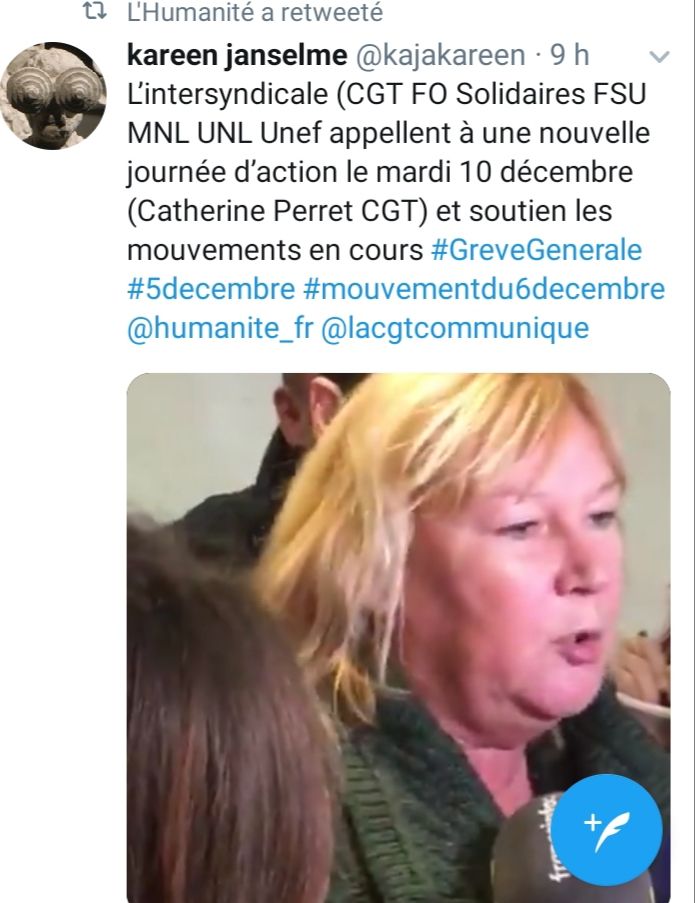
Task: Play the embedded video of the blonde woman
Action: click(398, 638)
